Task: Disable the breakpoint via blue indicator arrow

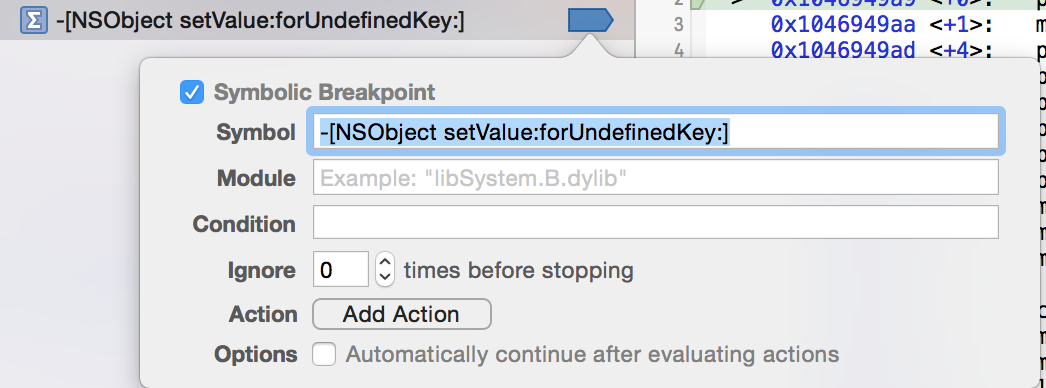Action: tap(590, 21)
